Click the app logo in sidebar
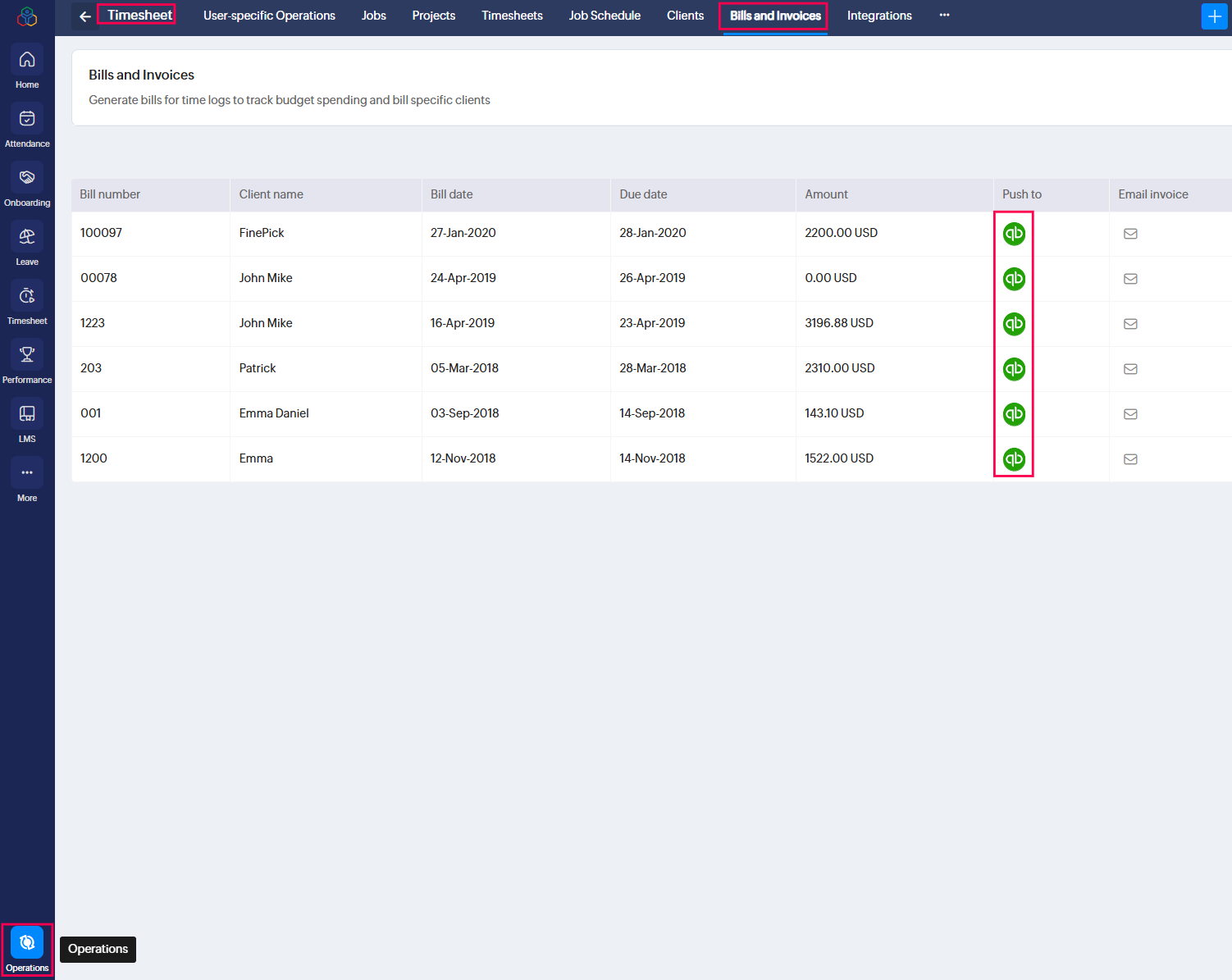This screenshot has height=980, width=1232. pyautogui.click(x=27, y=16)
